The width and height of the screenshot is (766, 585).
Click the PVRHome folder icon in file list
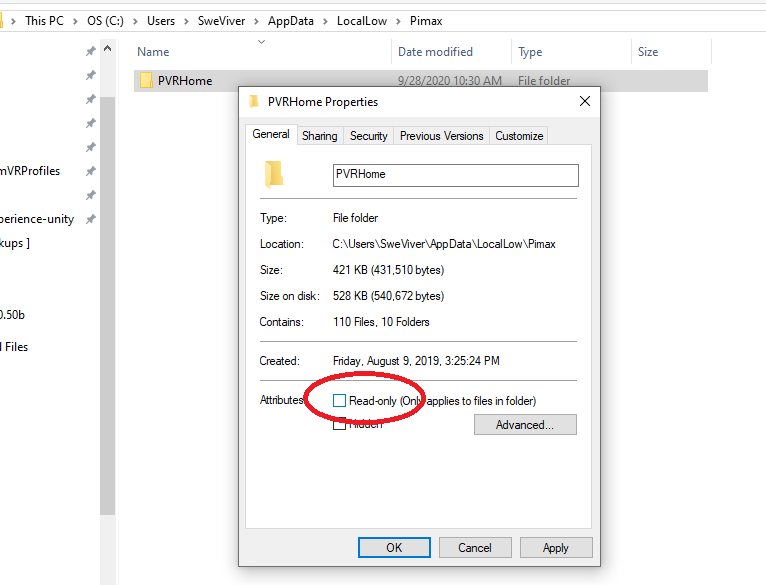(x=145, y=81)
